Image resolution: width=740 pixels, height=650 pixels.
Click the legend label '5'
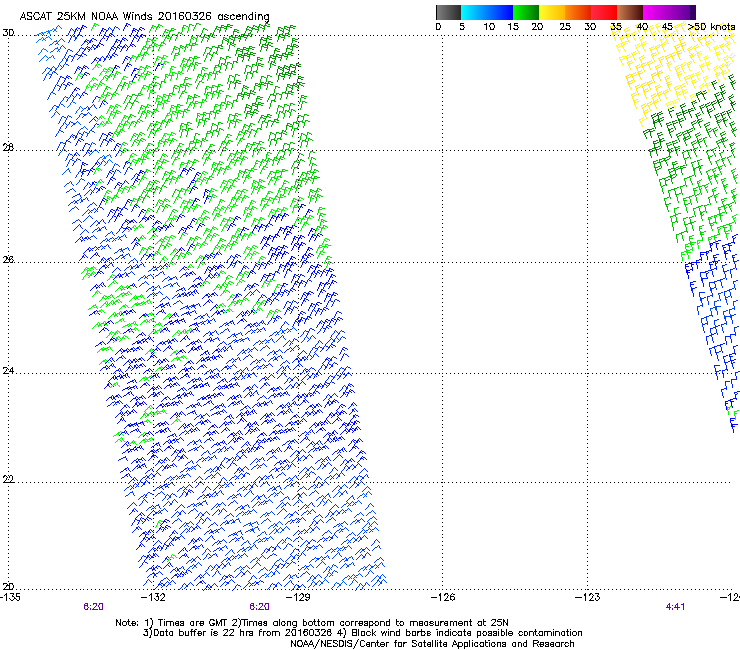[x=462, y=27]
